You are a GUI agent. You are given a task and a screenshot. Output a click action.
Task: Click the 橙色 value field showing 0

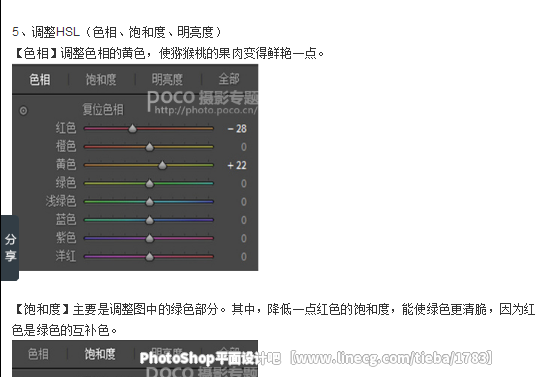[244, 147]
